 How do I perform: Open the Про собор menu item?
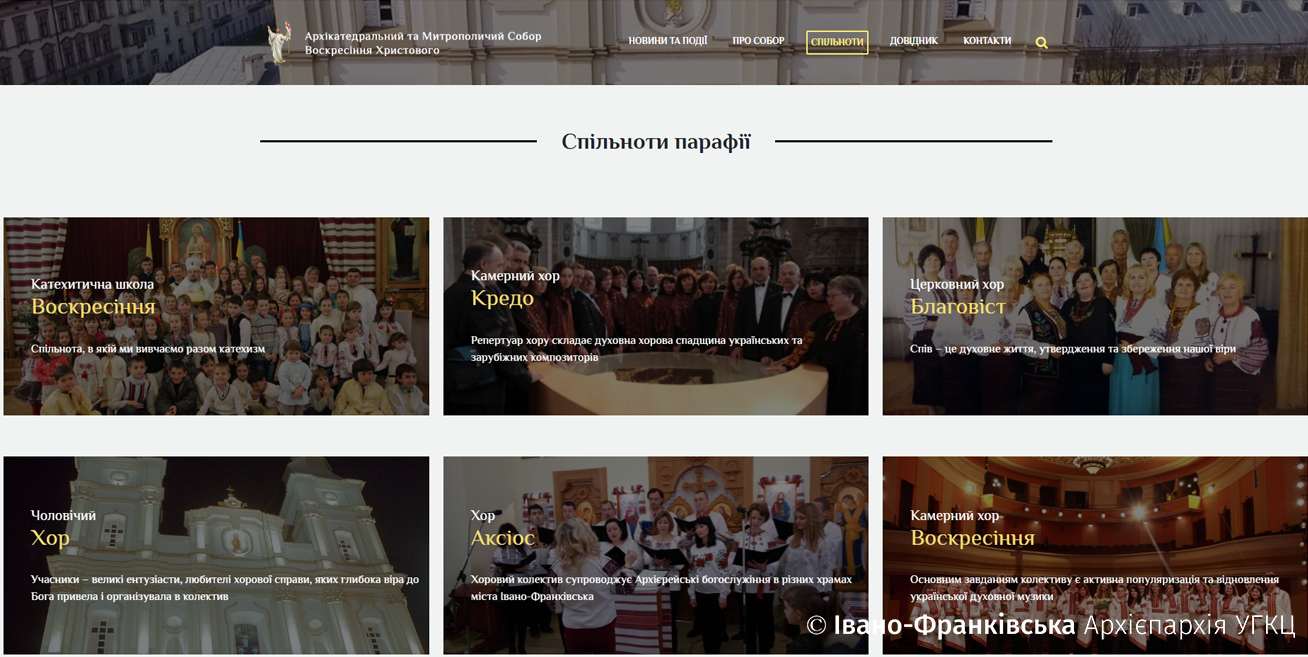coord(758,41)
